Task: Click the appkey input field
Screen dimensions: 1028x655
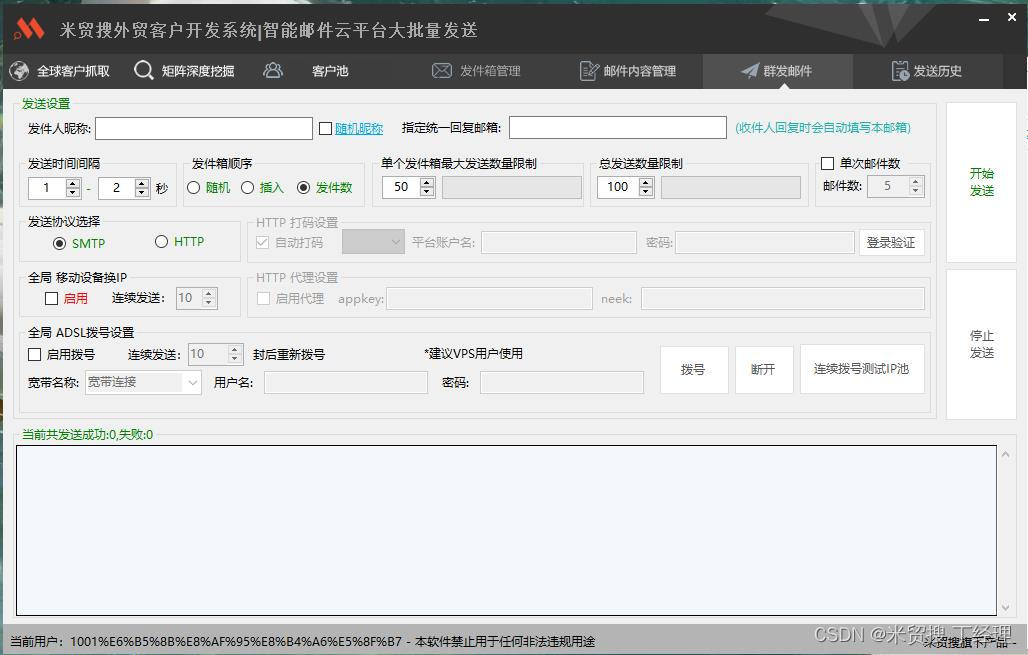Action: pyautogui.click(x=490, y=299)
